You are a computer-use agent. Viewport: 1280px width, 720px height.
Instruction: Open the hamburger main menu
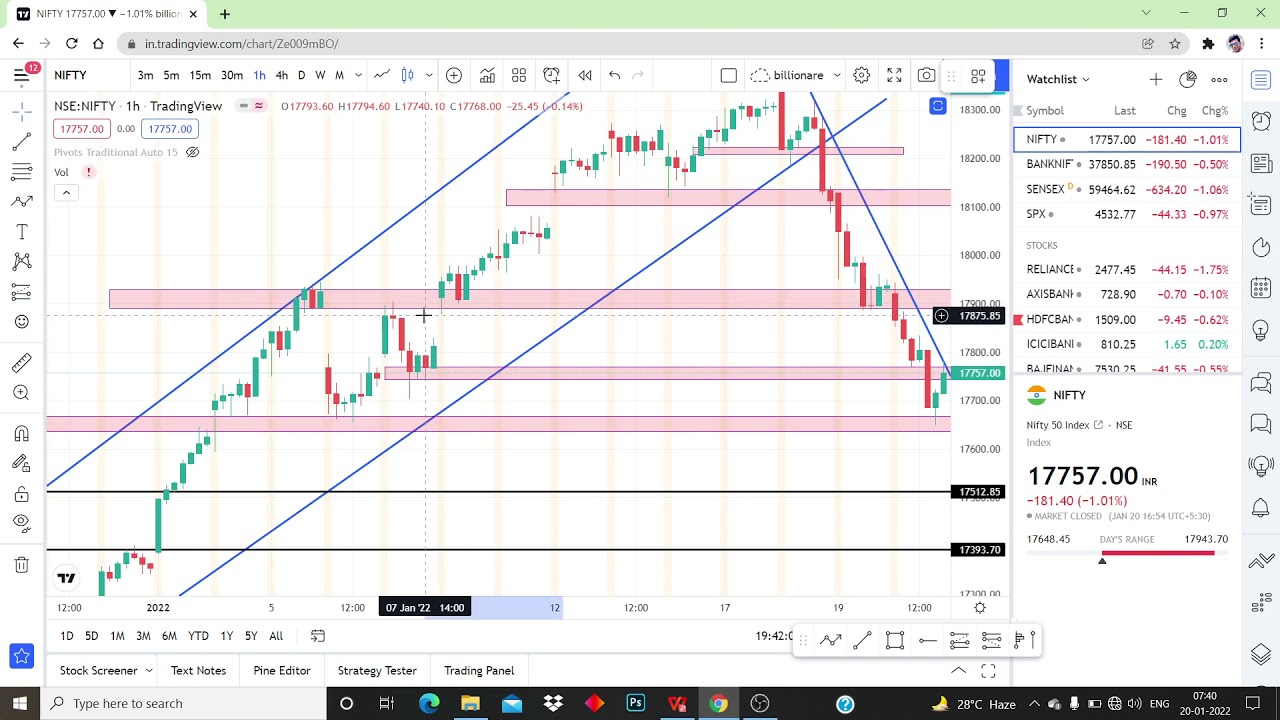[x=21, y=75]
